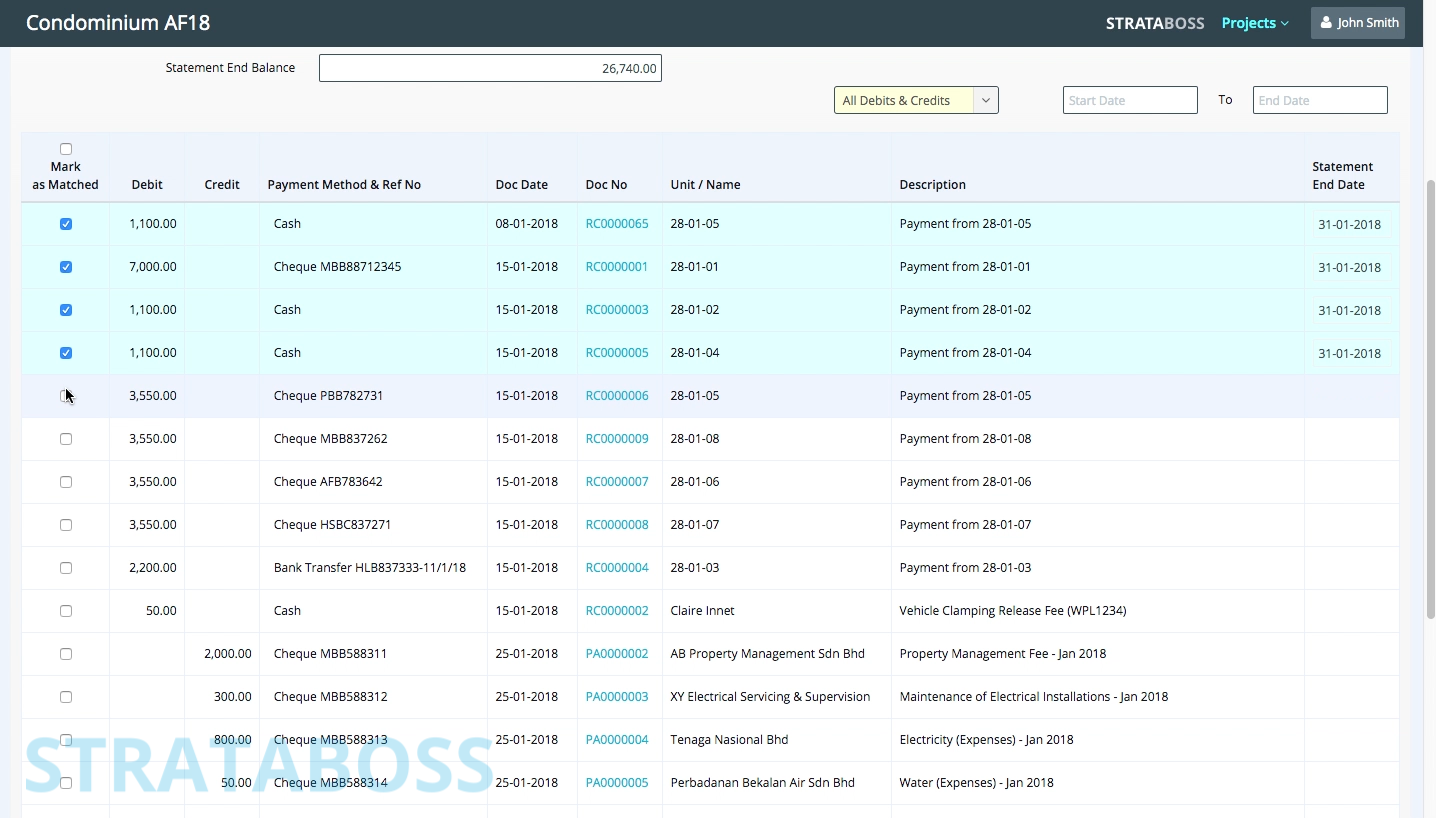
Task: Click the Claire Innet name cell
Action: (703, 611)
